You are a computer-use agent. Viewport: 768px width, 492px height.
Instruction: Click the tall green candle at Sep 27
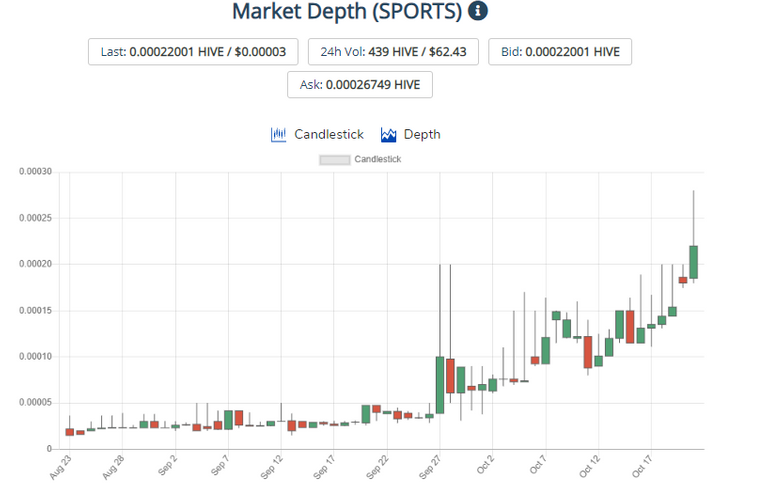pos(440,385)
